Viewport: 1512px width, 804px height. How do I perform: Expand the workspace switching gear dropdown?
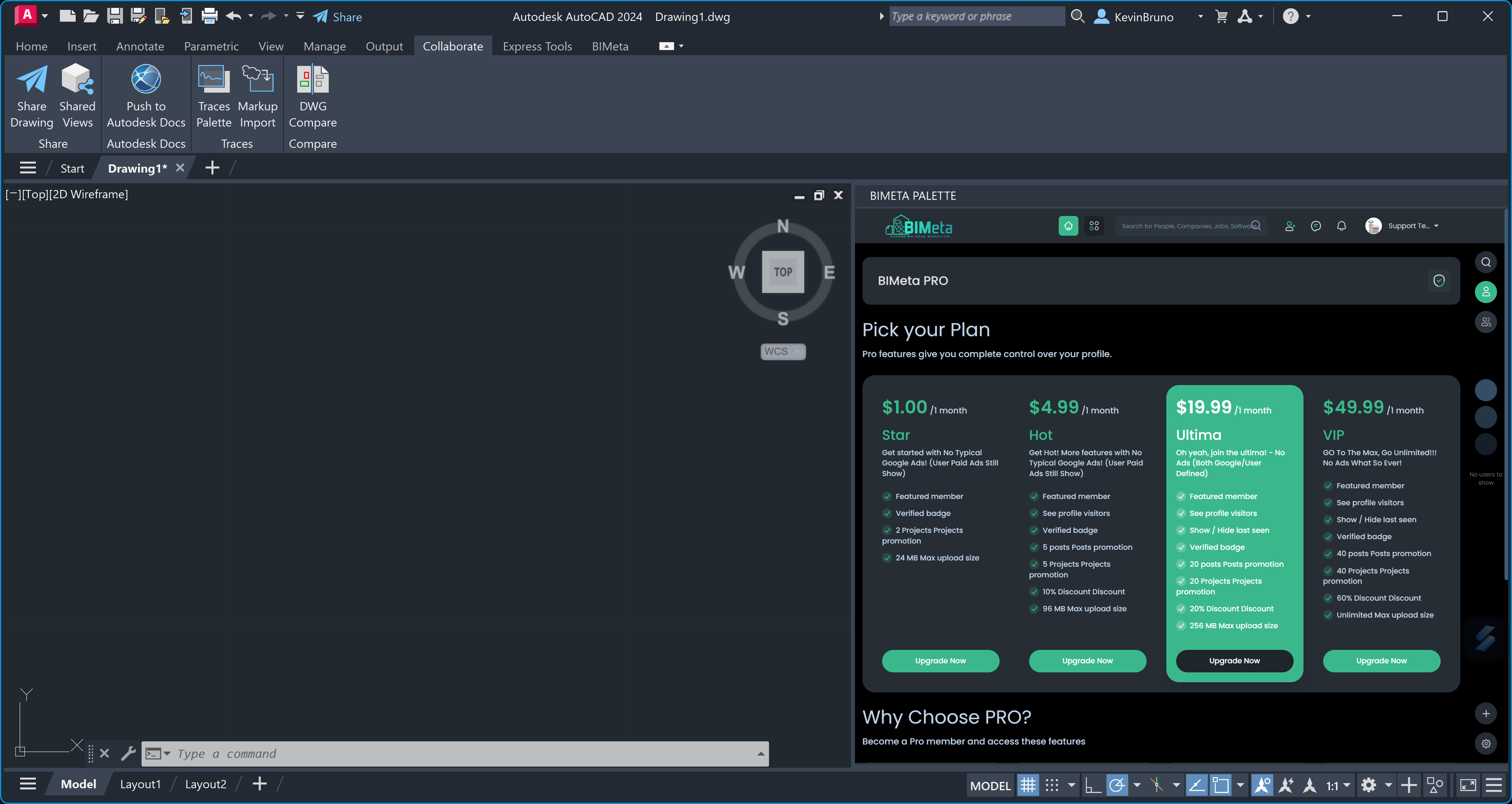click(1388, 785)
